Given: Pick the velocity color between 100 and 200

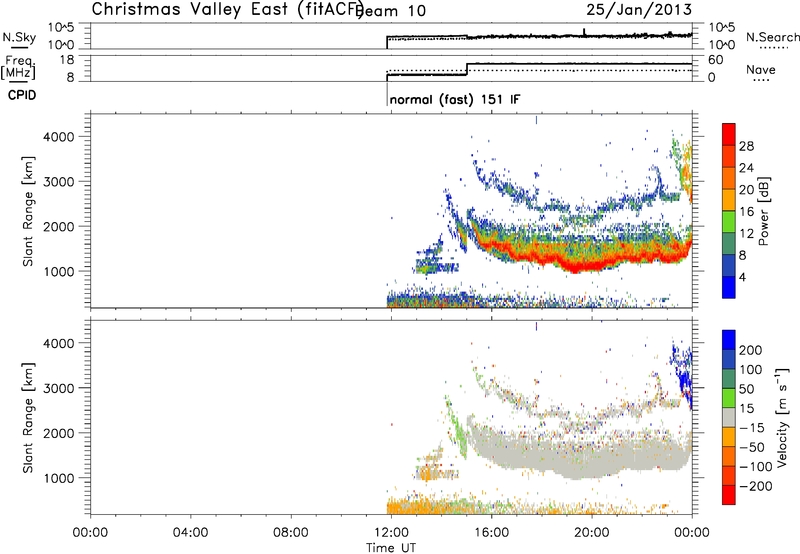Looking at the screenshot, I should (729, 360).
